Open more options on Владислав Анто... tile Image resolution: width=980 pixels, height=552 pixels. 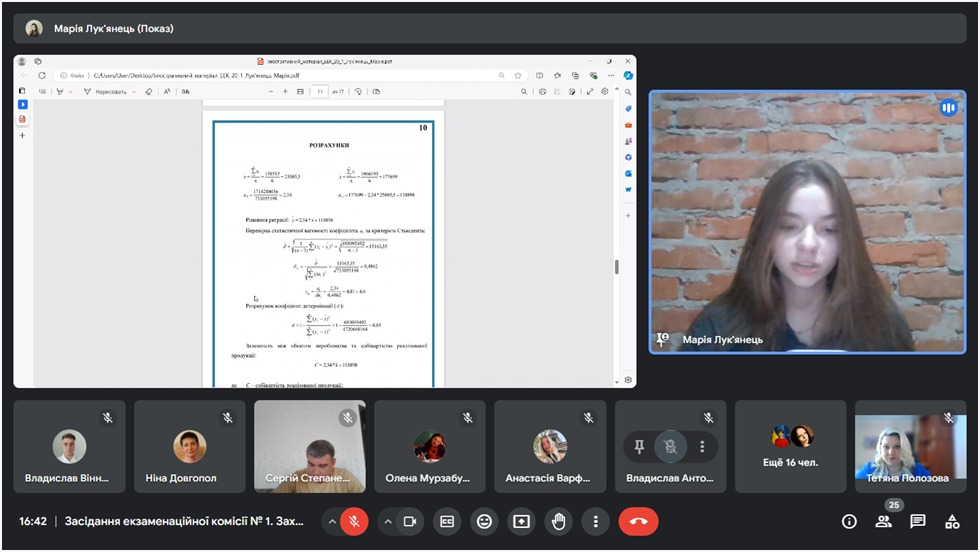click(x=703, y=446)
